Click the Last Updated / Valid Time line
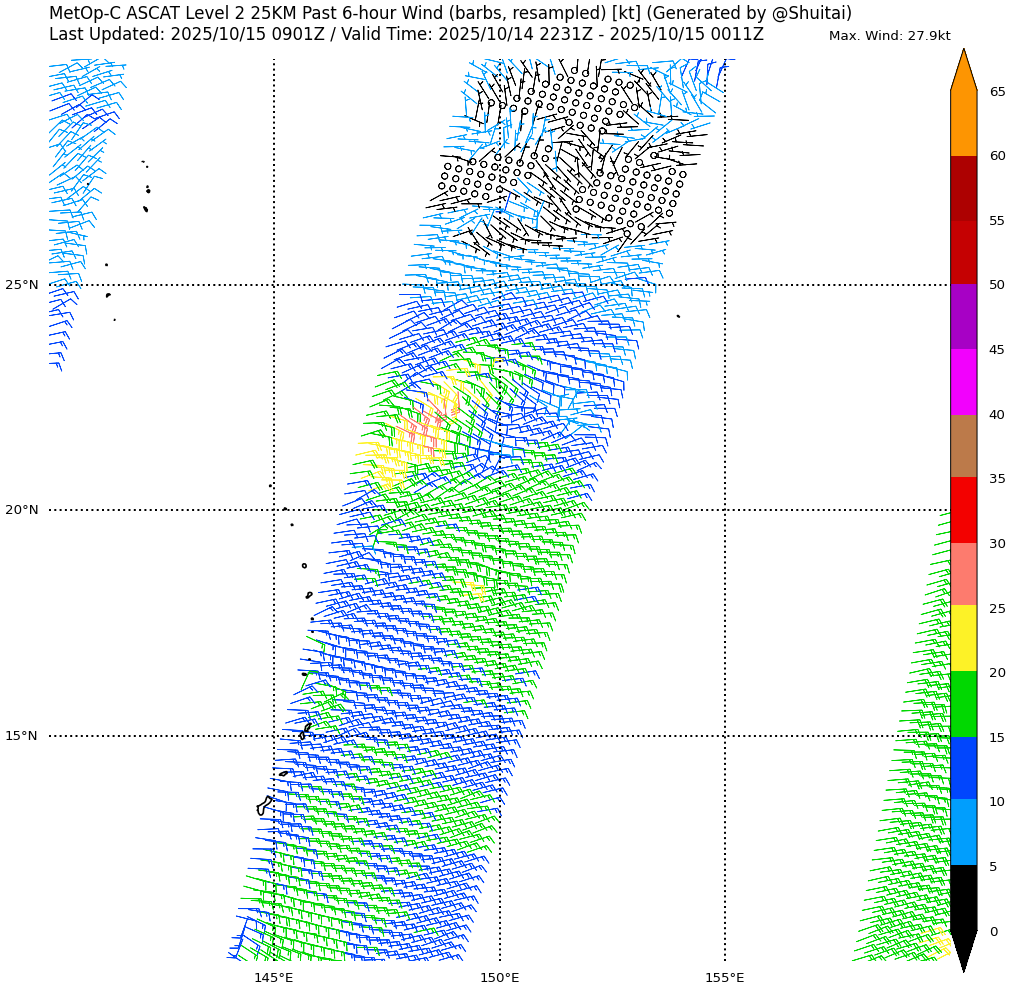The height and width of the screenshot is (989, 1010). coord(406,34)
